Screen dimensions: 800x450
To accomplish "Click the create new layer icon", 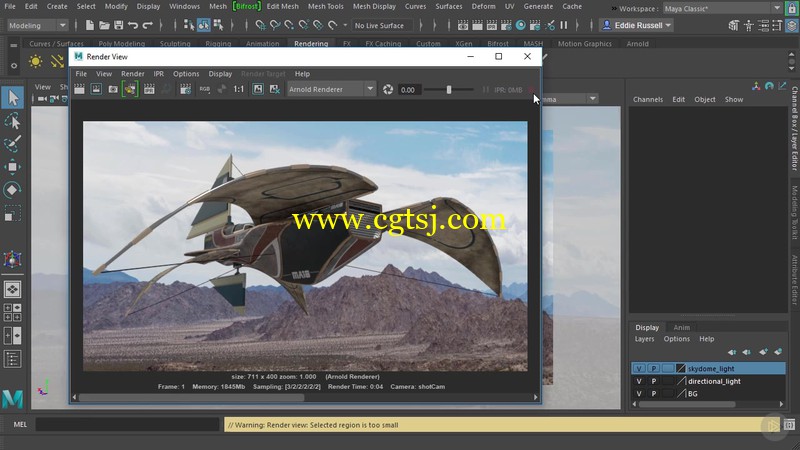I will [763, 352].
